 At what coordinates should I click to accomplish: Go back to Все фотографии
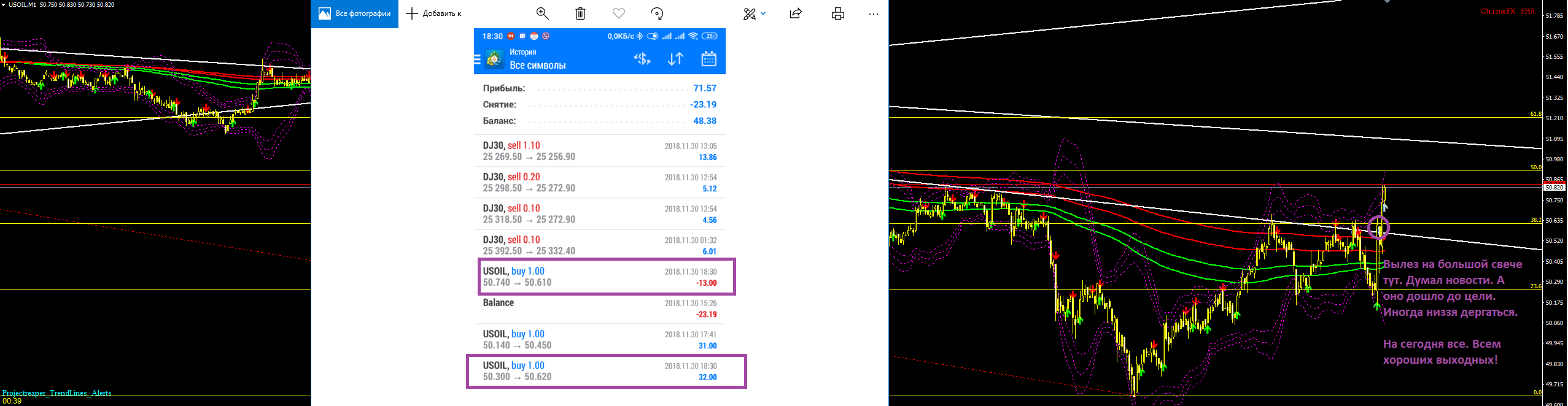point(354,13)
